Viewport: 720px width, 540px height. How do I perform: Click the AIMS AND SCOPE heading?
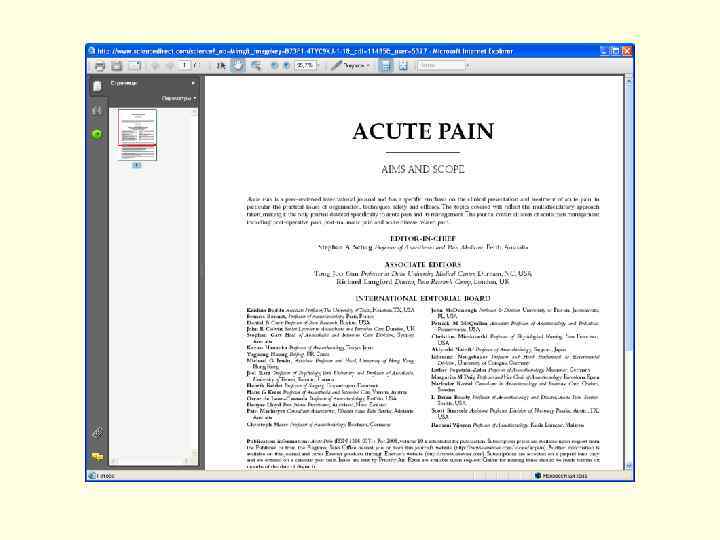[422, 169]
